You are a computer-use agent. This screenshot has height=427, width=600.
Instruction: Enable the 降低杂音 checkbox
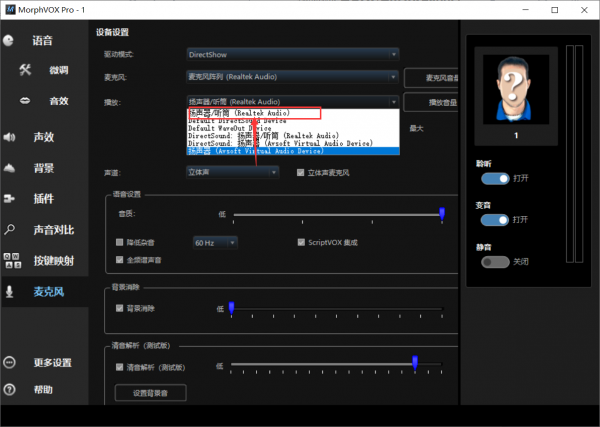(119, 242)
